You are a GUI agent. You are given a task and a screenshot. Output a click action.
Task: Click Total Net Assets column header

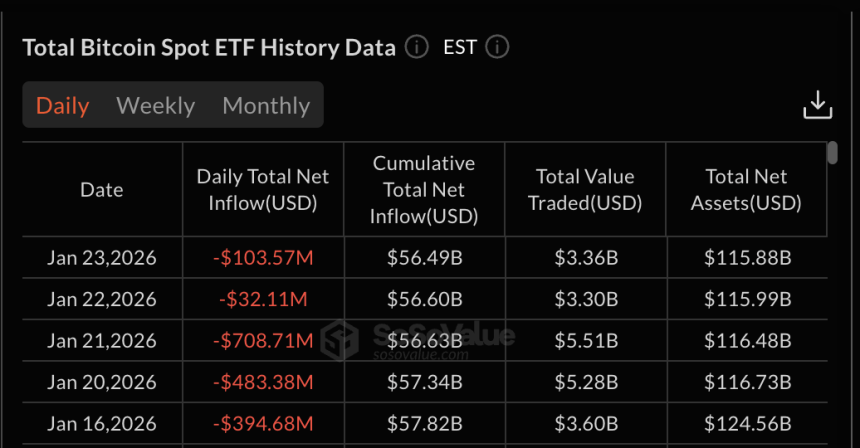click(x=746, y=189)
